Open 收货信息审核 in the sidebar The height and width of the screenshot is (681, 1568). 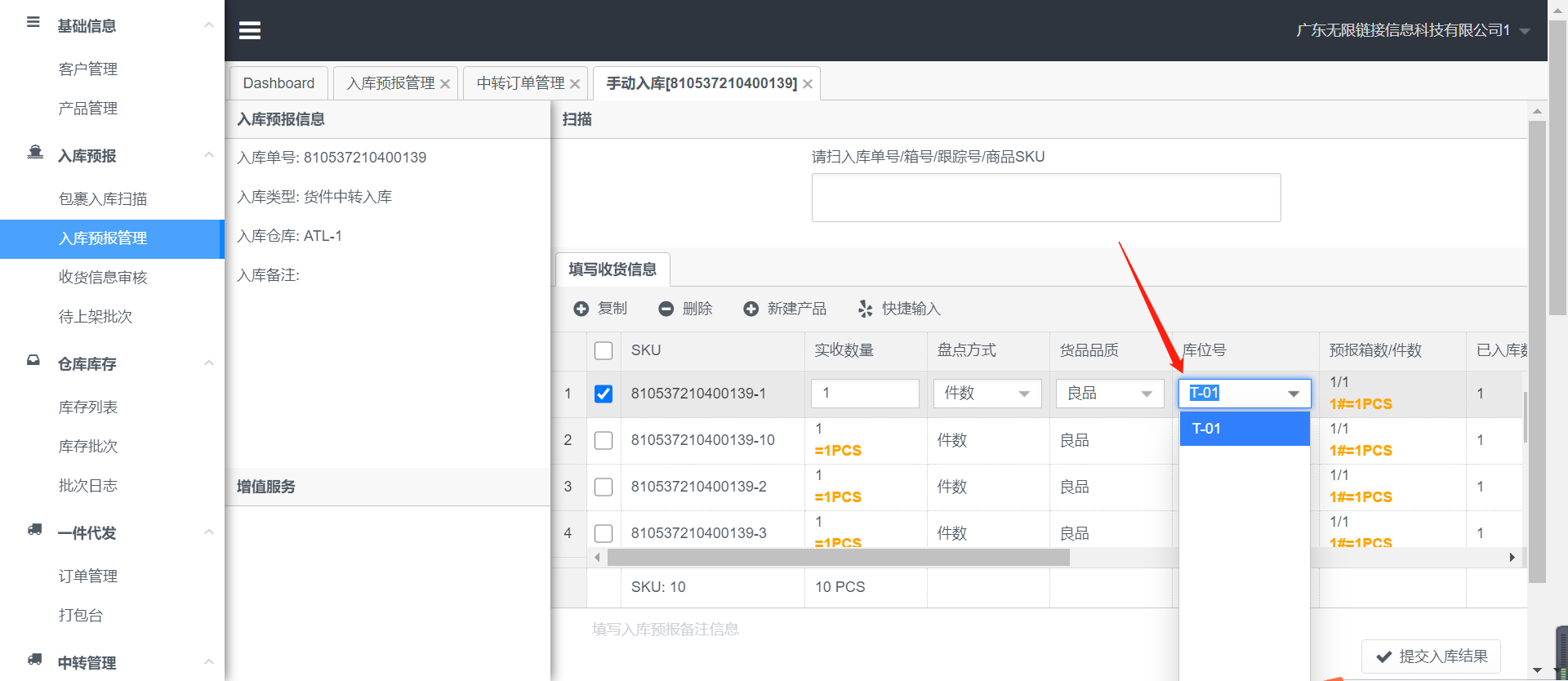(103, 278)
